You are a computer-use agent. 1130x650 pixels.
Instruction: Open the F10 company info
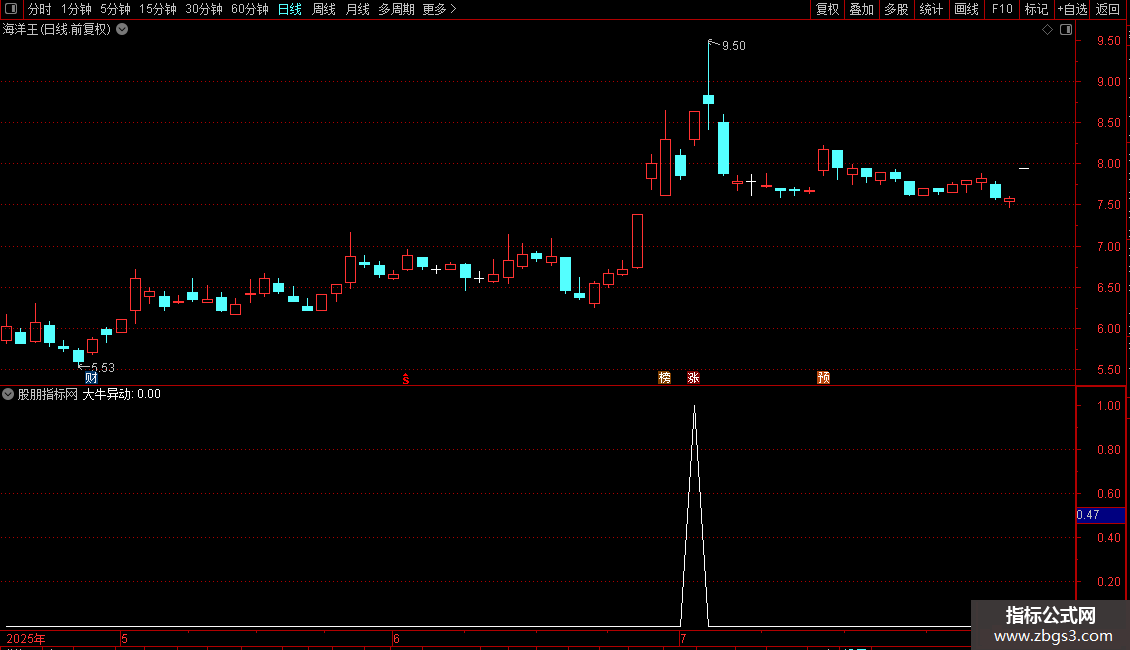pyautogui.click(x=1002, y=9)
